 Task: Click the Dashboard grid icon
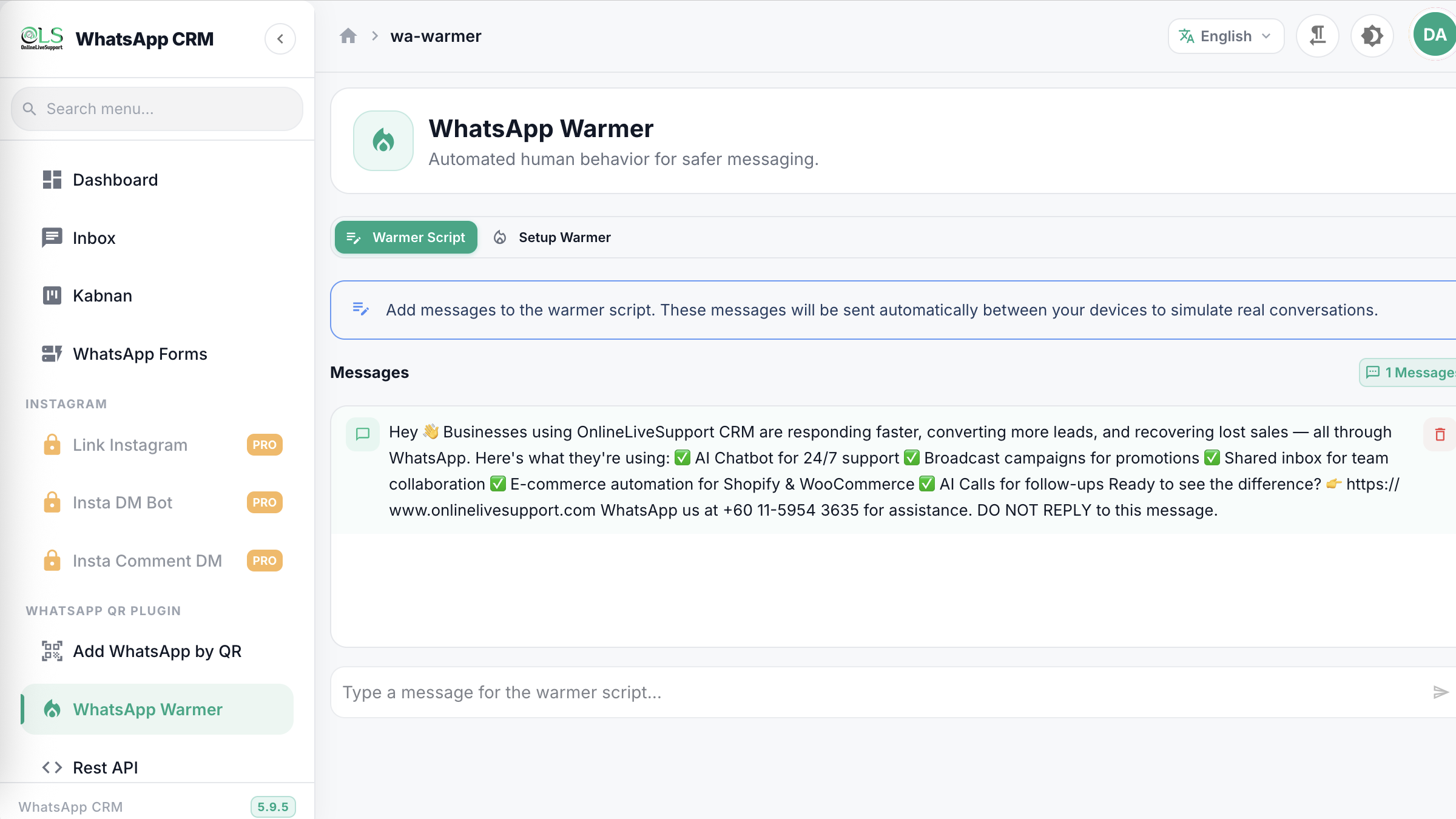pyautogui.click(x=52, y=180)
